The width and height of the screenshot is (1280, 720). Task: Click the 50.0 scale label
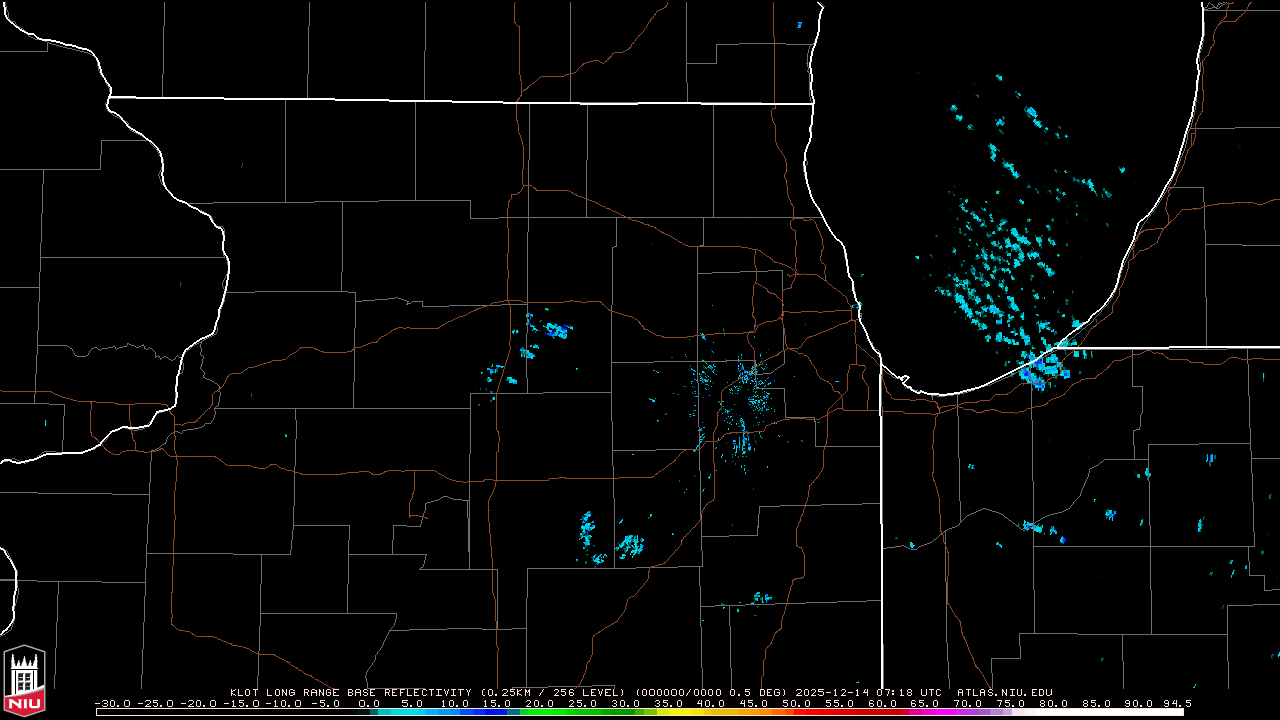pos(798,703)
